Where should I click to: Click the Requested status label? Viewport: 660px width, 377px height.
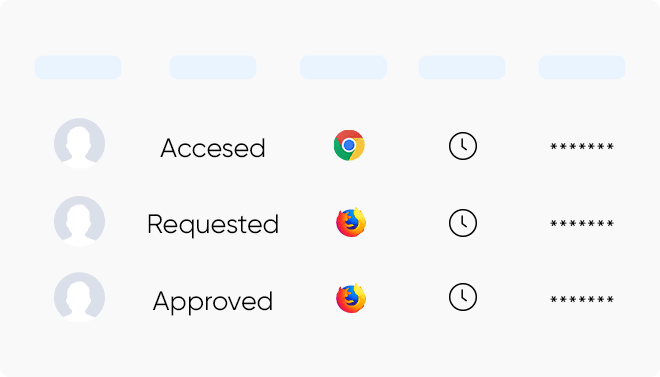pos(213,225)
